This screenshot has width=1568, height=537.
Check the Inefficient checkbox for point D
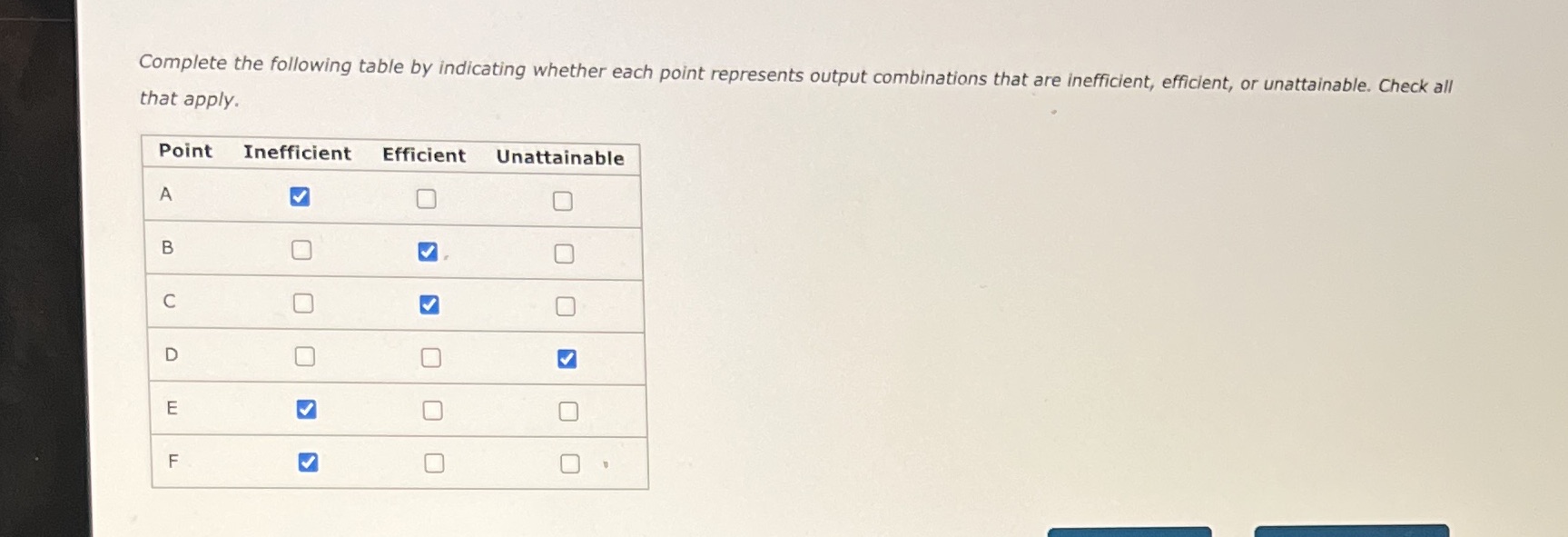(305, 355)
